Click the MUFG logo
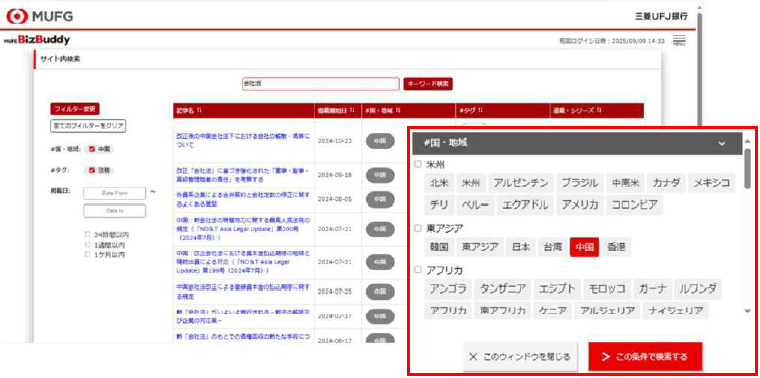Image resolution: width=760 pixels, height=378 pixels. tap(39, 16)
